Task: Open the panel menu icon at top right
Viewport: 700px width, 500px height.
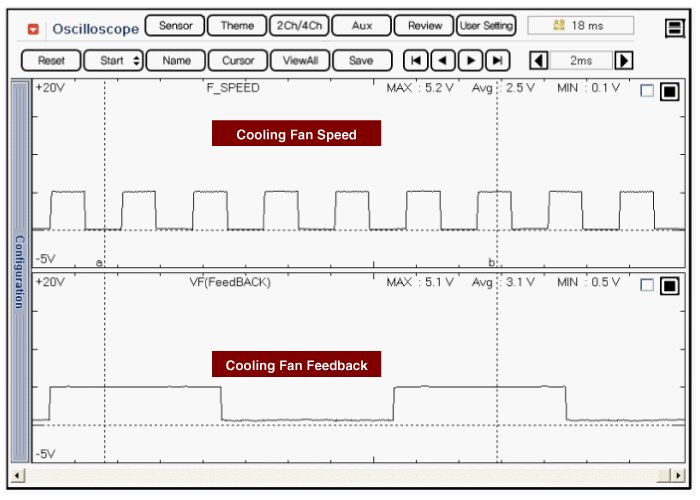Action: point(674,28)
